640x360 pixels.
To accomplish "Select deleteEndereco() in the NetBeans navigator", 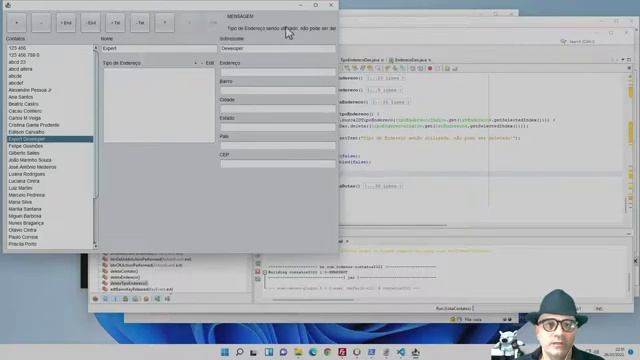I will (x=124, y=277).
